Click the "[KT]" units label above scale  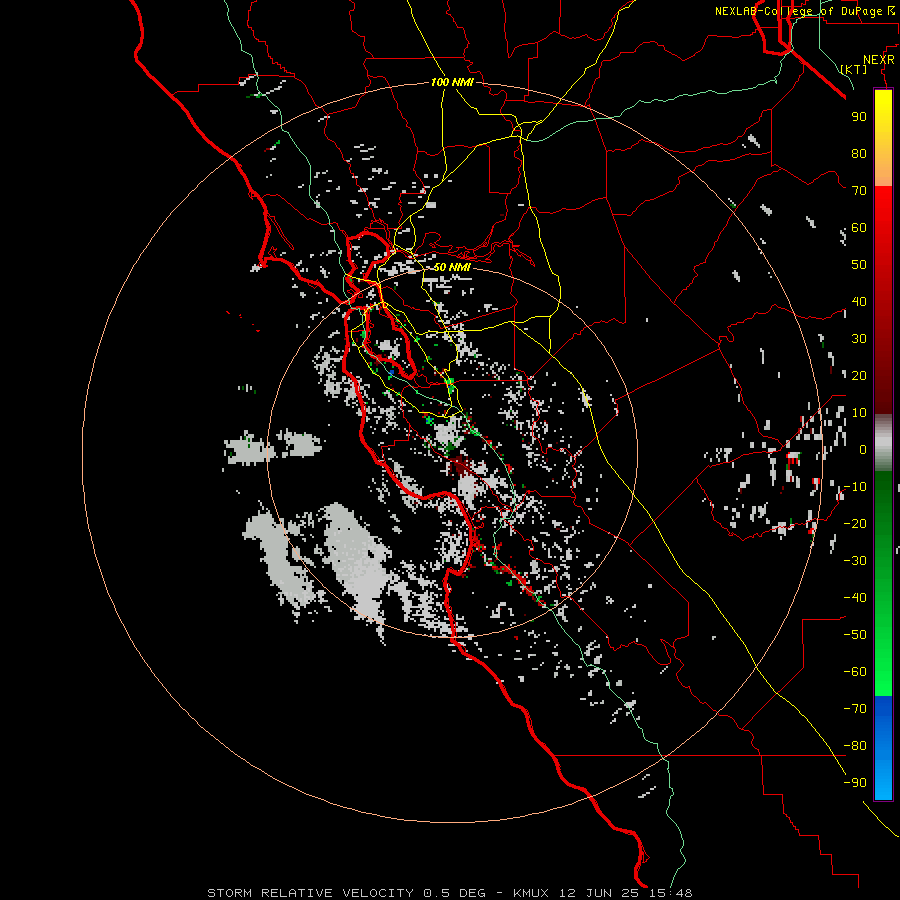[x=854, y=69]
